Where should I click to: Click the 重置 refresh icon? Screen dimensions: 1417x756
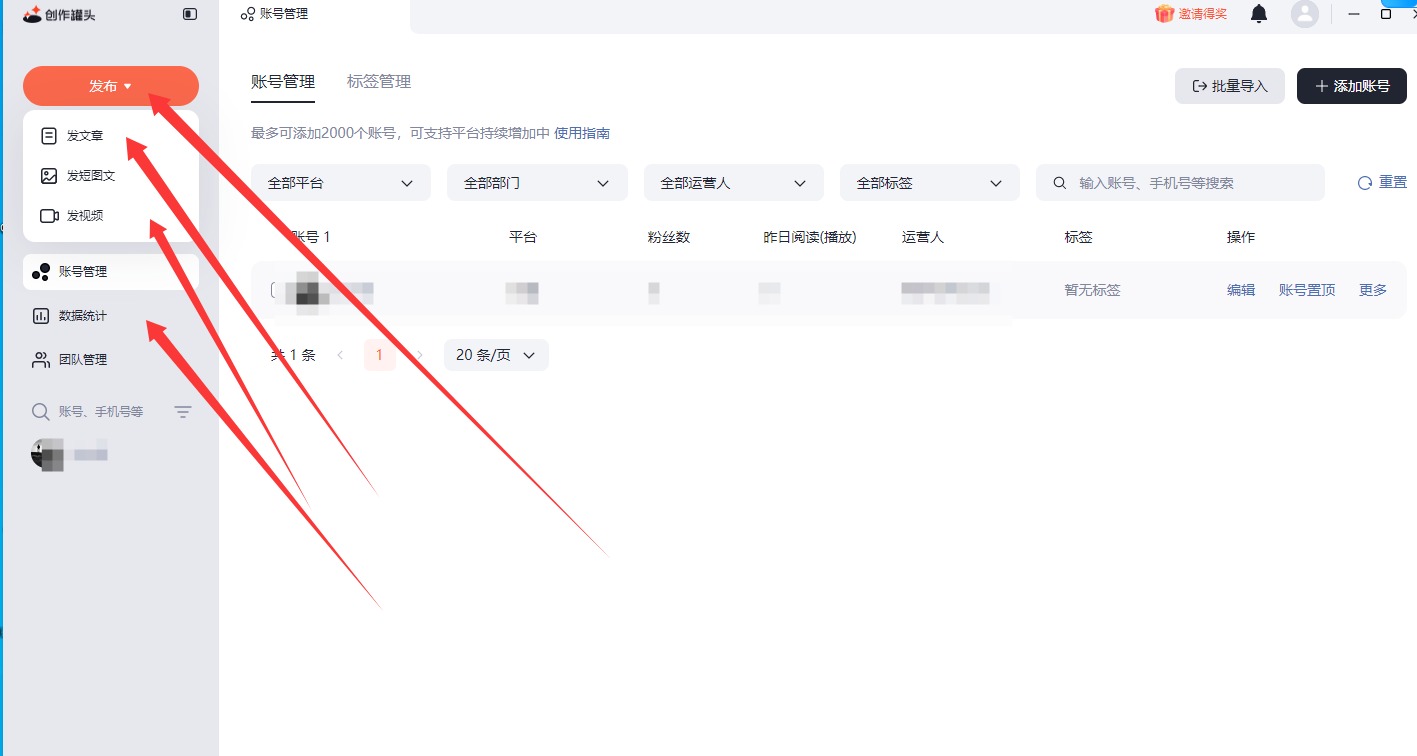[x=1365, y=183]
